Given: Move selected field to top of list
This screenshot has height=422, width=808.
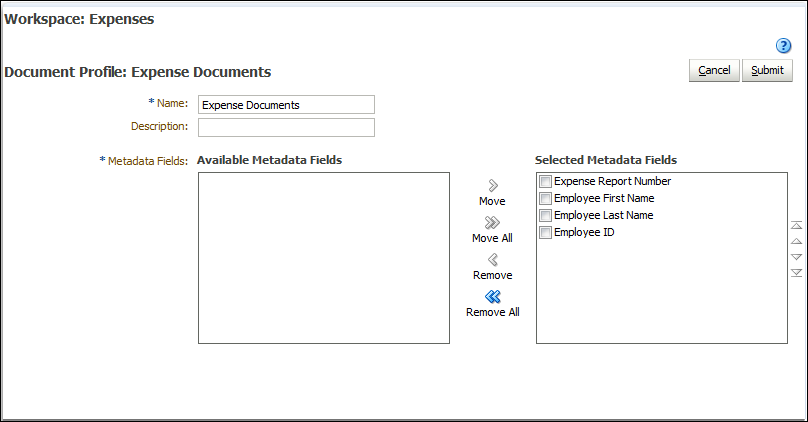Looking at the screenshot, I should click(x=796, y=225).
